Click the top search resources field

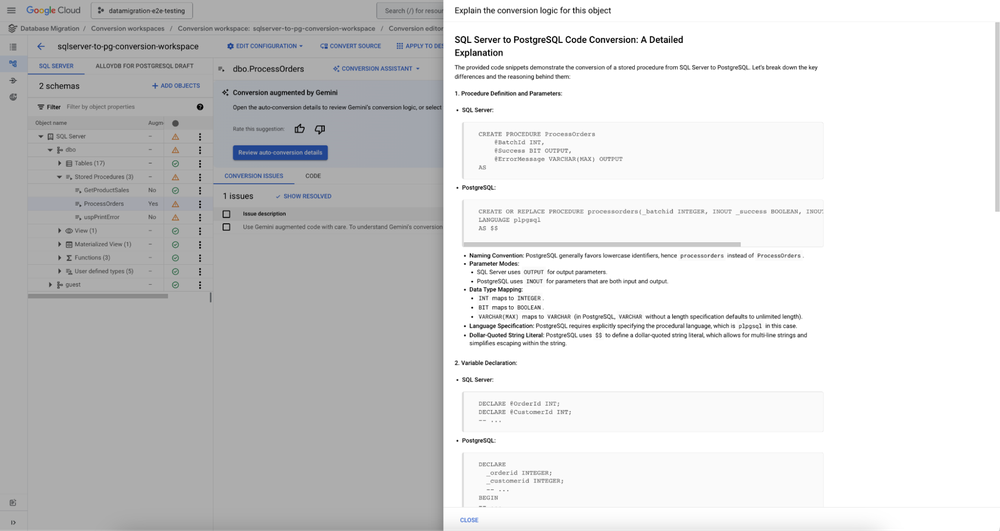(411, 11)
